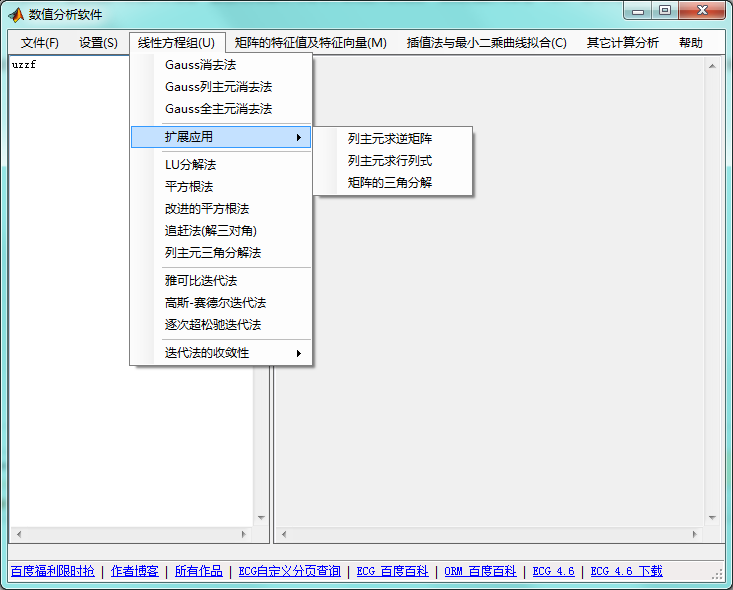Open the 设置(S) menu
Image resolution: width=733 pixels, height=590 pixels.
(98, 43)
